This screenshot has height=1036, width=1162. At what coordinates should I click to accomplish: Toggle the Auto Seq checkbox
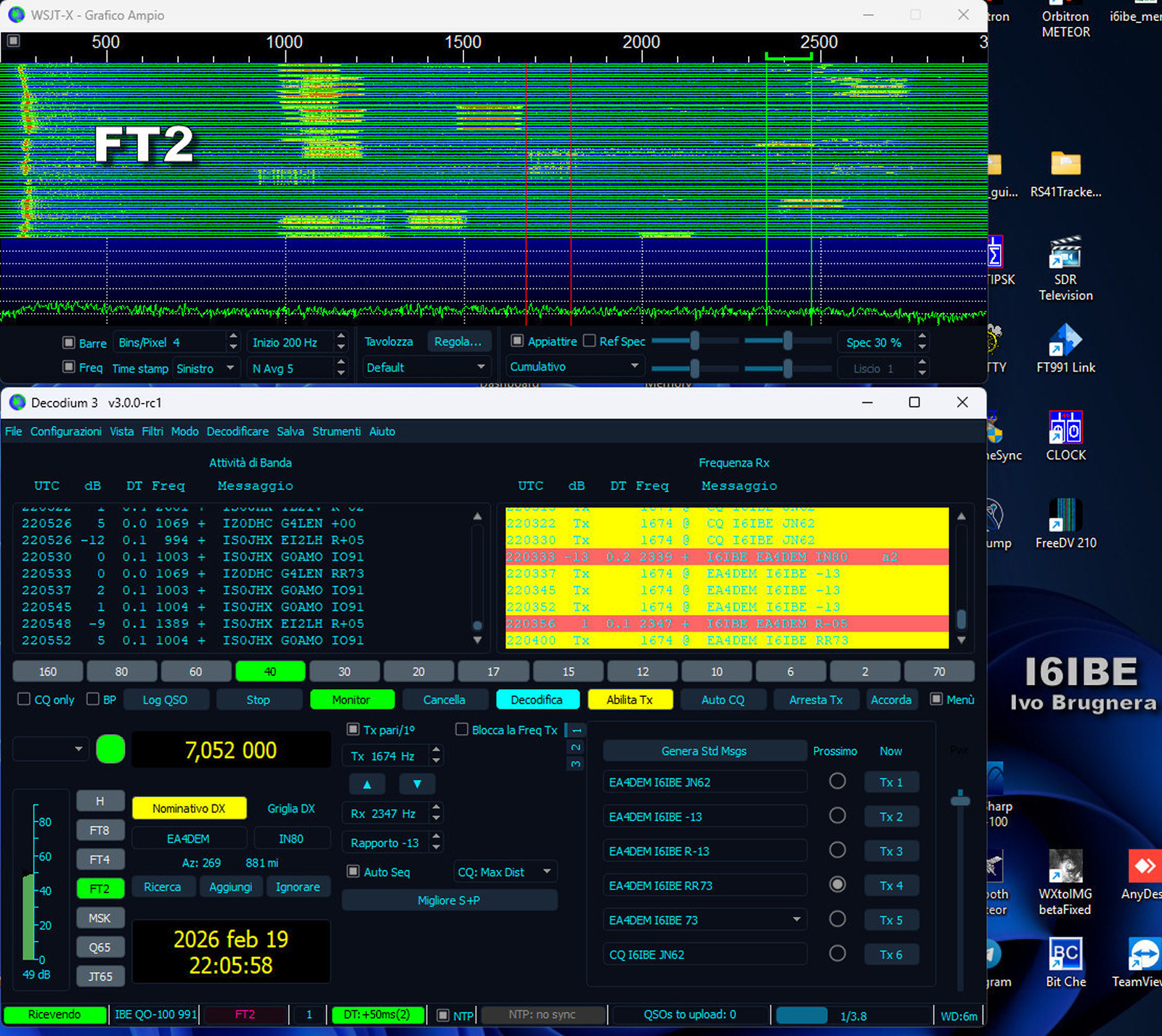pos(354,871)
